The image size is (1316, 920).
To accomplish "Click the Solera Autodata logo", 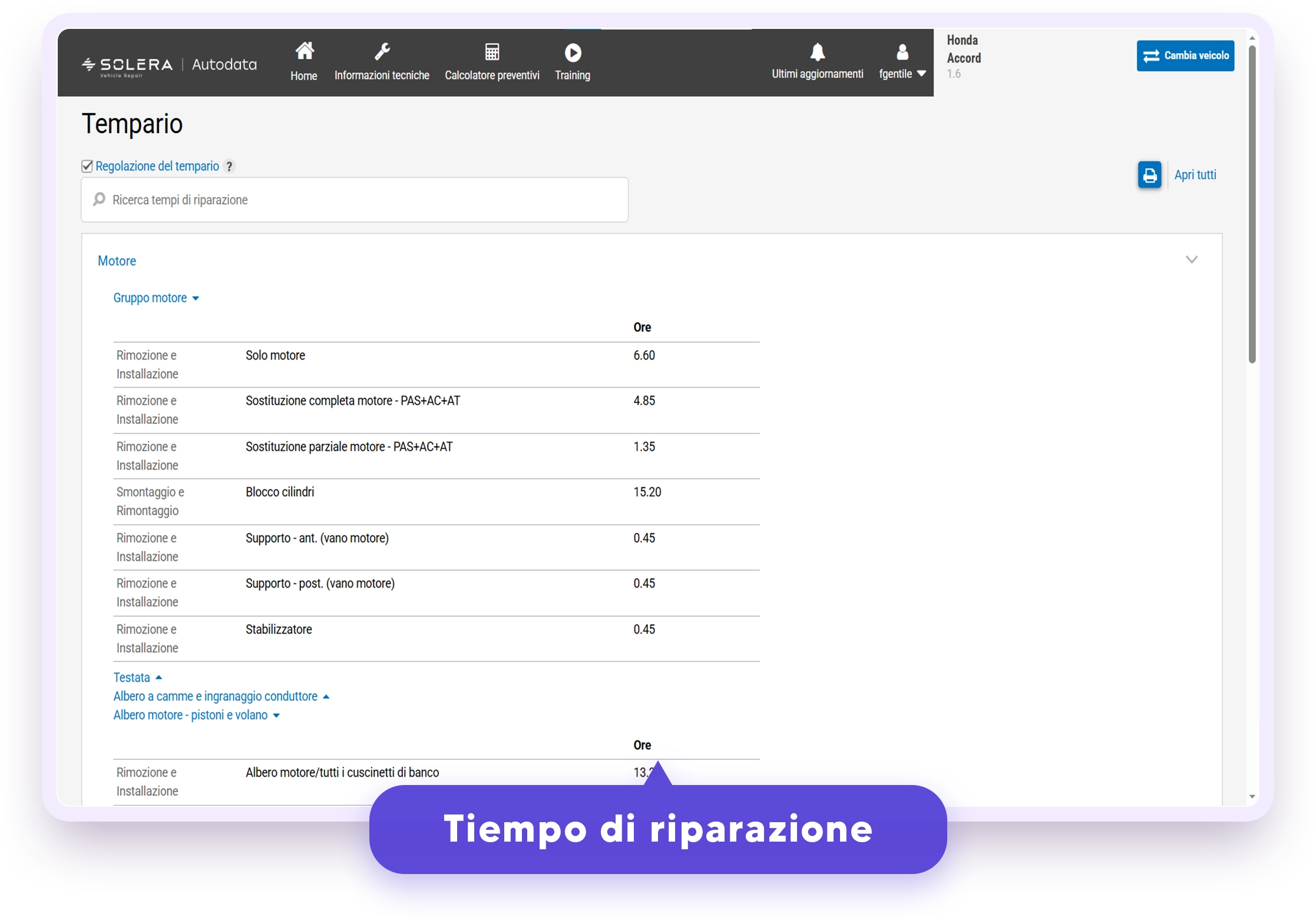I will pos(169,65).
